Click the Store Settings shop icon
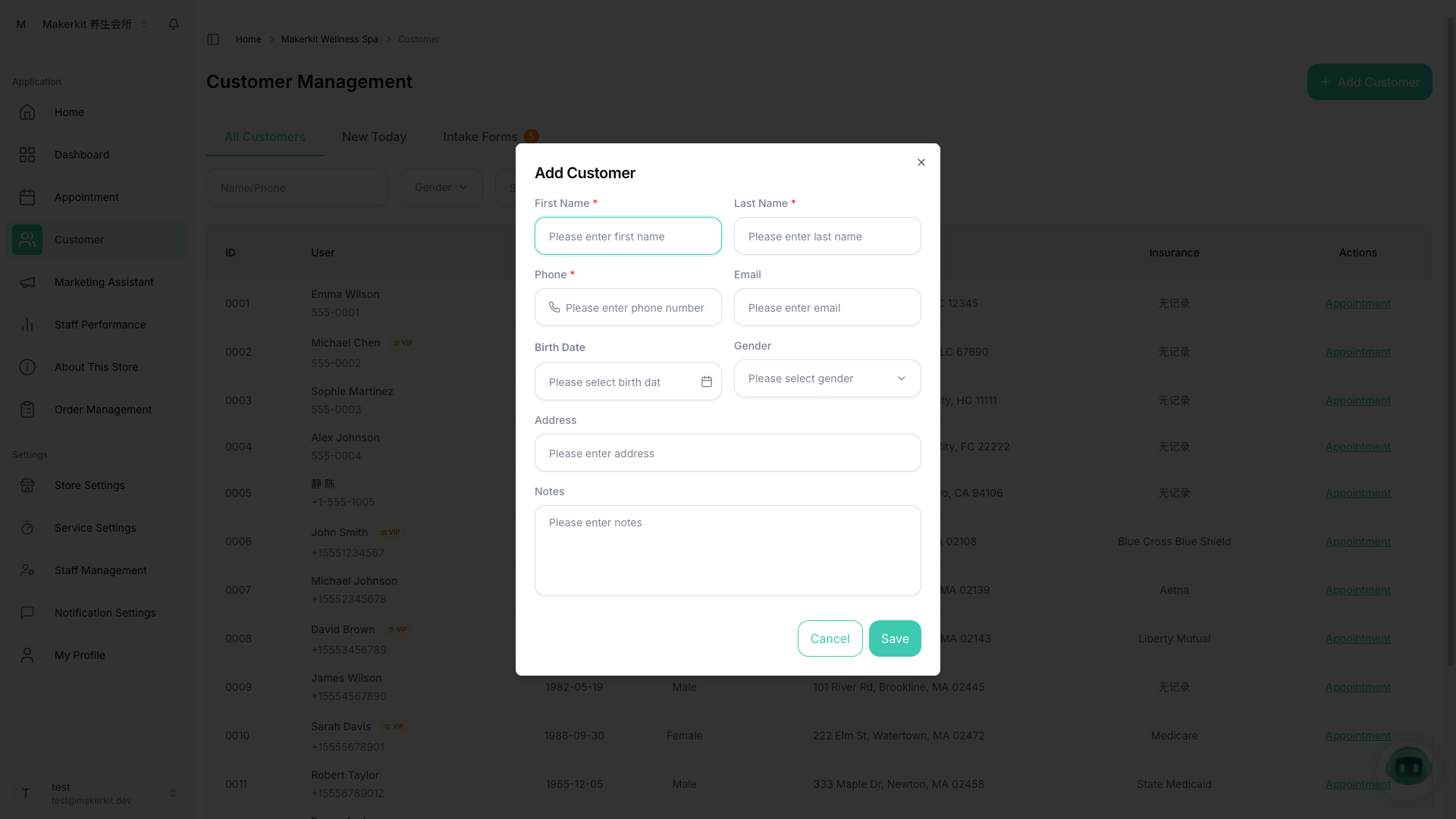 point(27,485)
